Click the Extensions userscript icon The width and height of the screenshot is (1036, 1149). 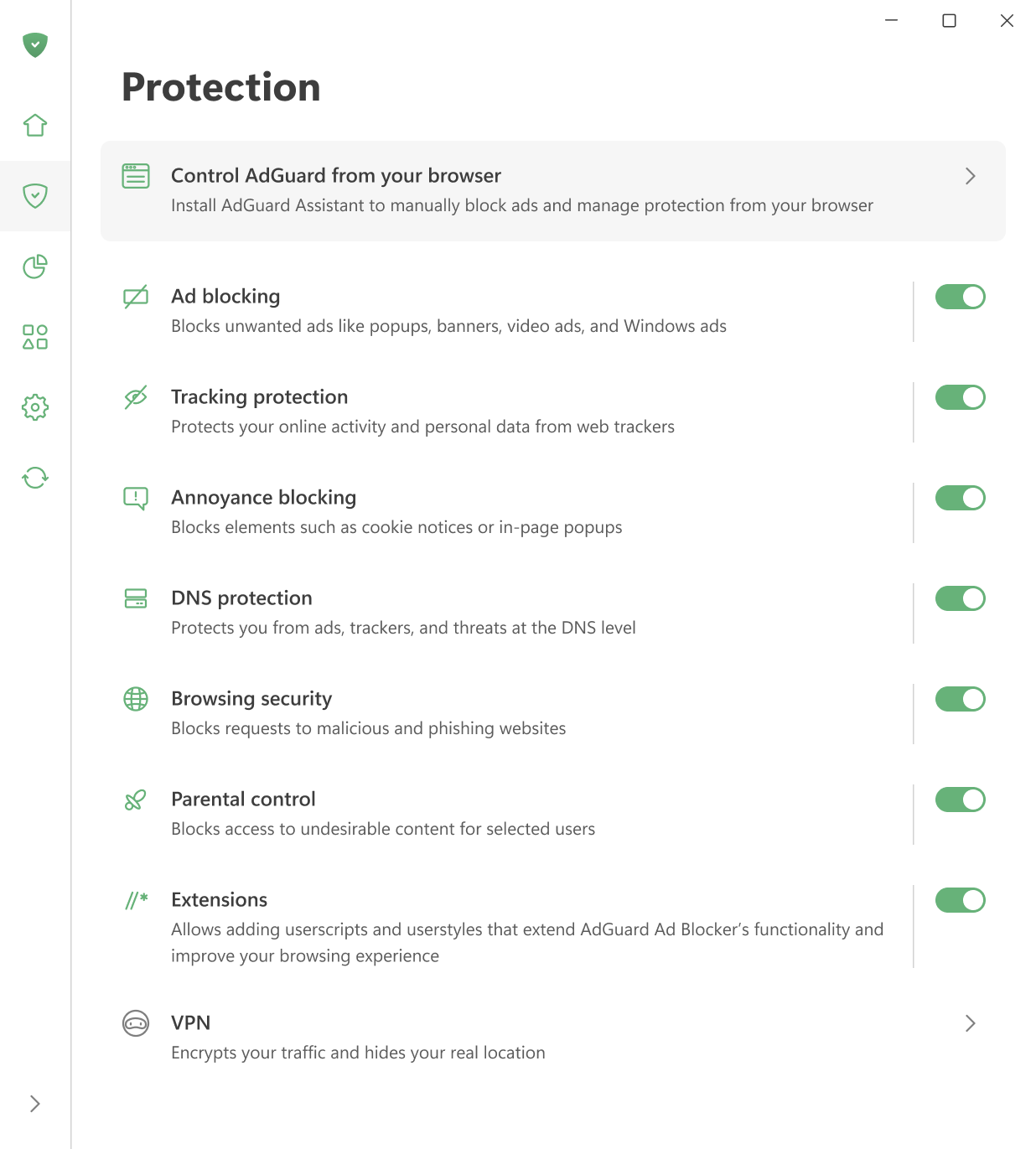(x=135, y=900)
